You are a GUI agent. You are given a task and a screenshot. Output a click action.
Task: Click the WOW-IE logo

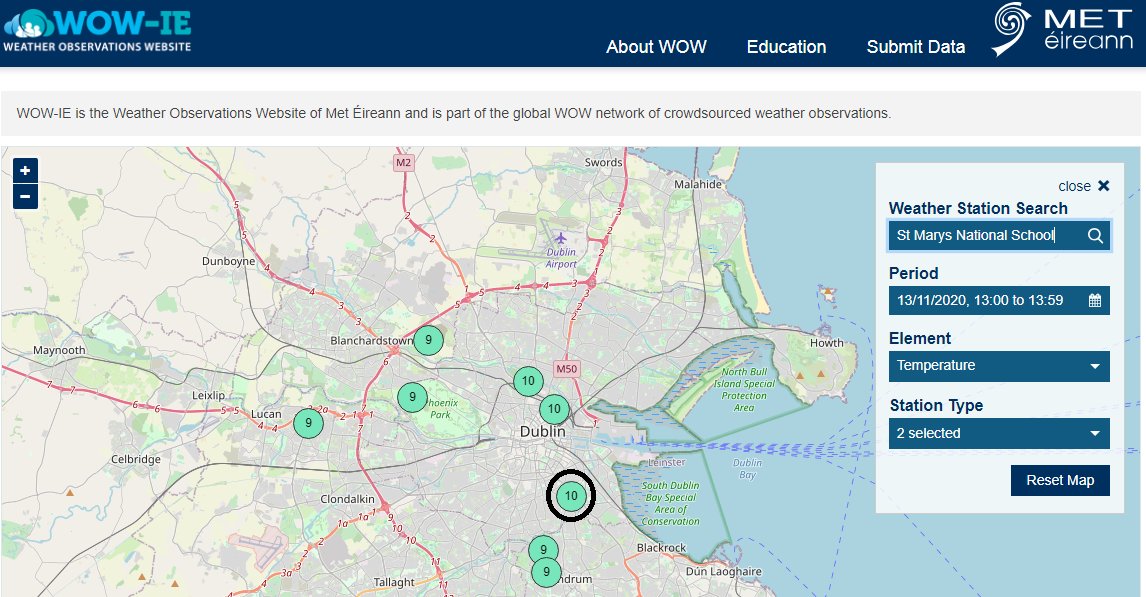click(x=97, y=31)
